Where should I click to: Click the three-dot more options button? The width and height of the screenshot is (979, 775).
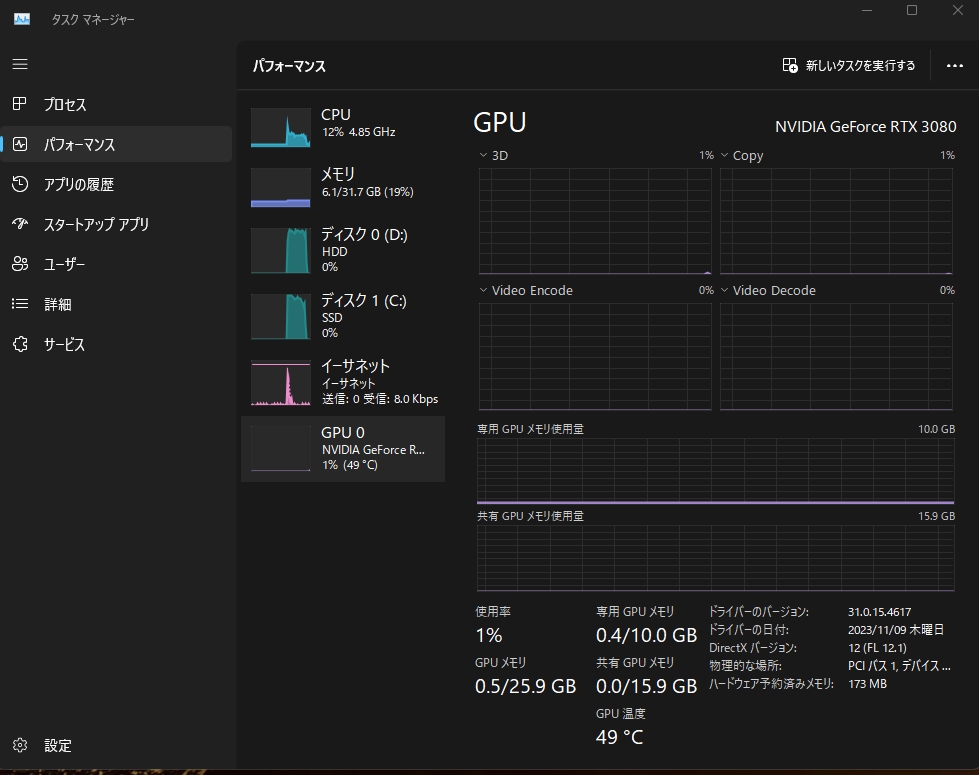click(954, 66)
